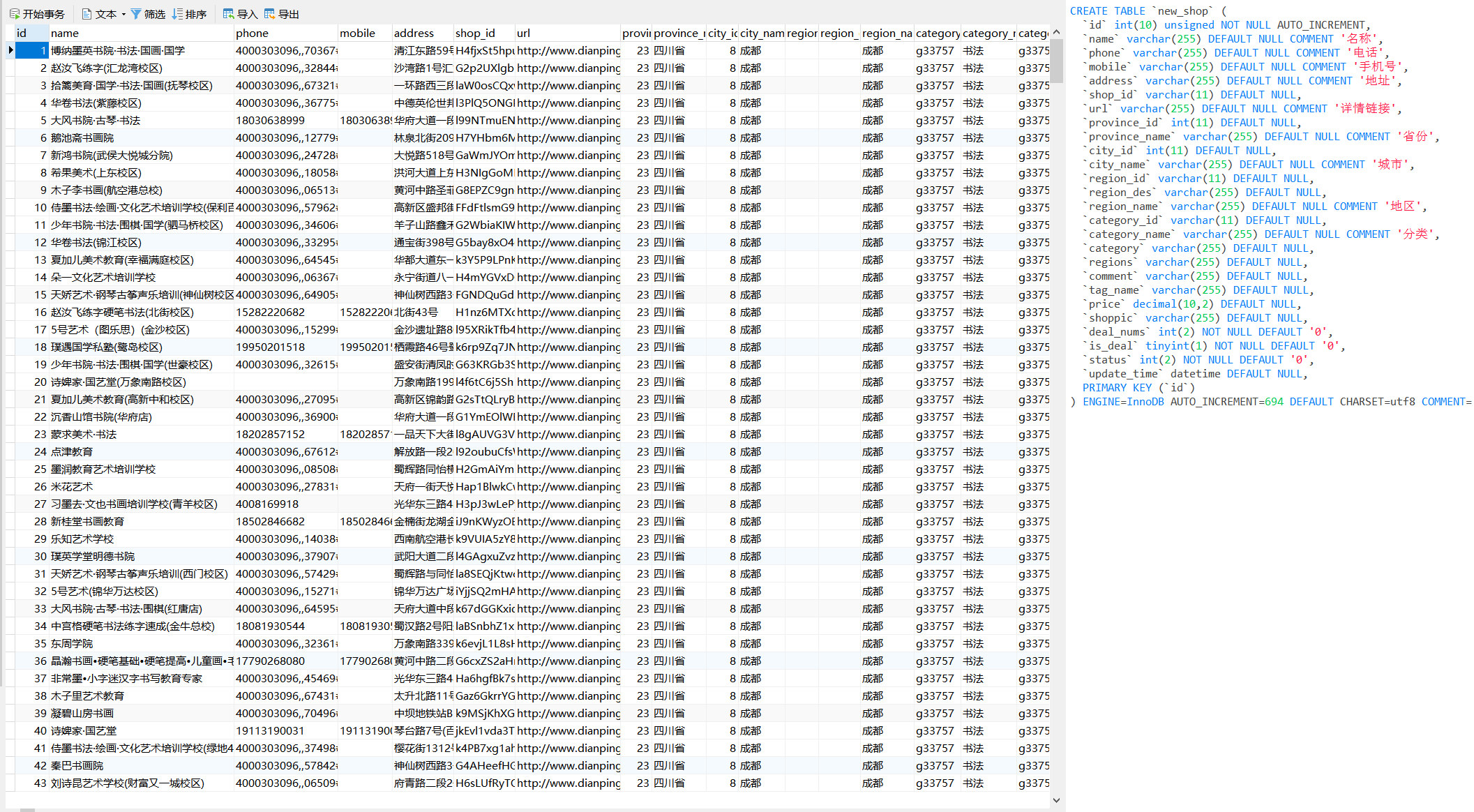Click name cell 赵汝飞练字(汇龙湾校区)
Screen dimensions: 1474x812
point(142,68)
